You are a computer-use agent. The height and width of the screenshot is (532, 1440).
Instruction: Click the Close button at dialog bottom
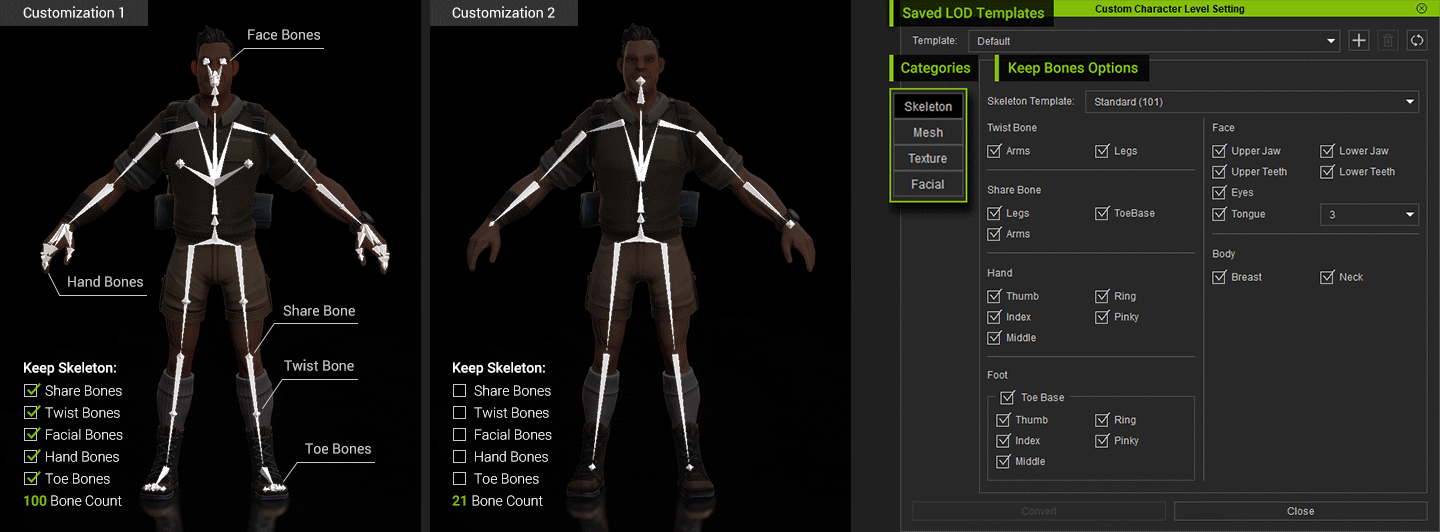point(1301,511)
